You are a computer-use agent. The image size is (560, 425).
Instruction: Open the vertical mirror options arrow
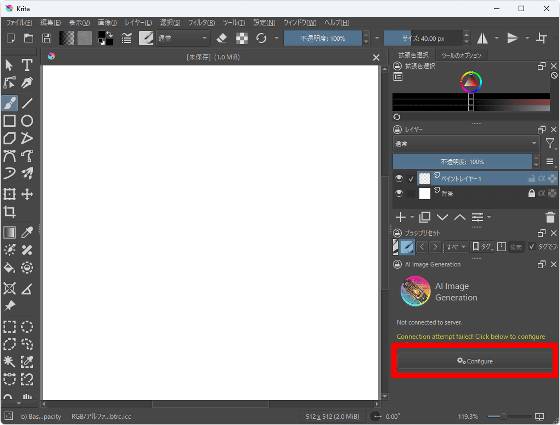tap(527, 38)
